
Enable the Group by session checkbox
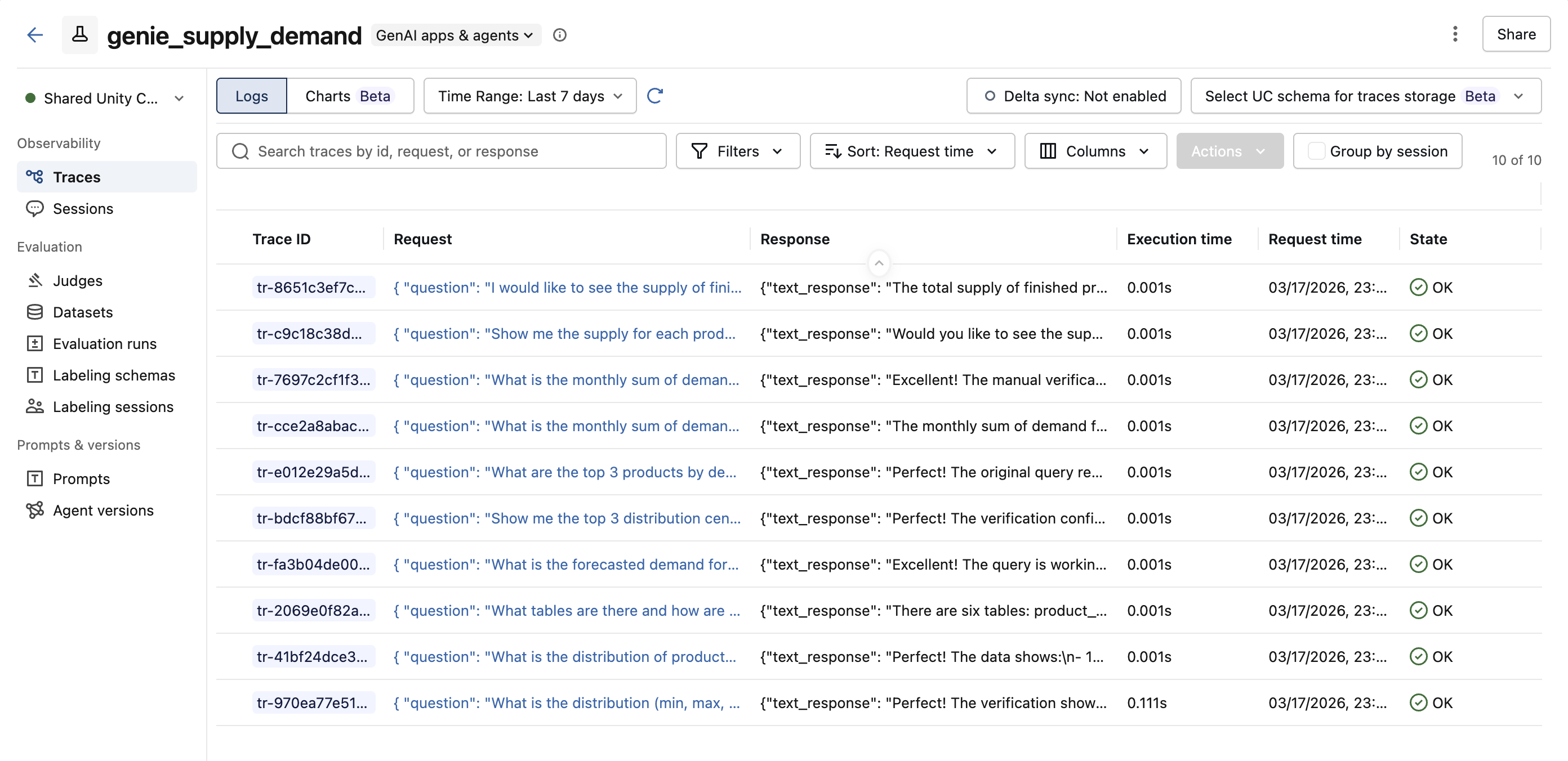(1317, 151)
